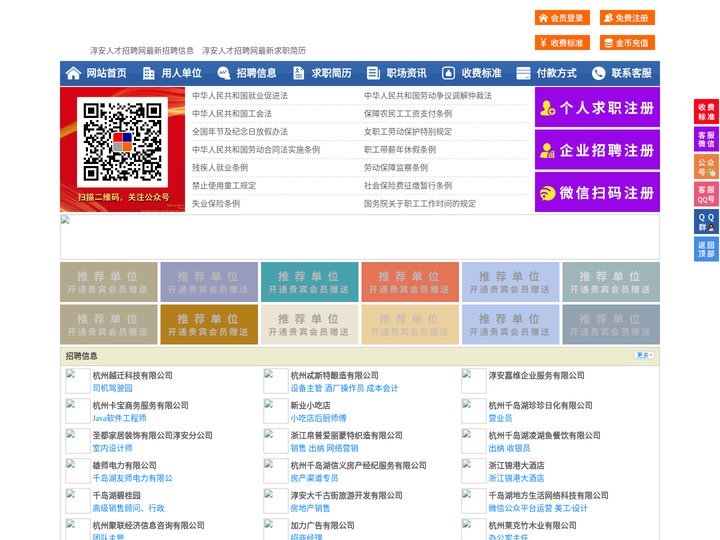Open job Java软件工程师
720x540 pixels.
click(119, 418)
